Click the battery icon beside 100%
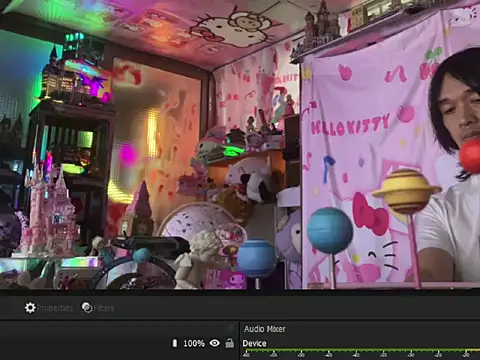480x360 pixels. (x=175, y=343)
